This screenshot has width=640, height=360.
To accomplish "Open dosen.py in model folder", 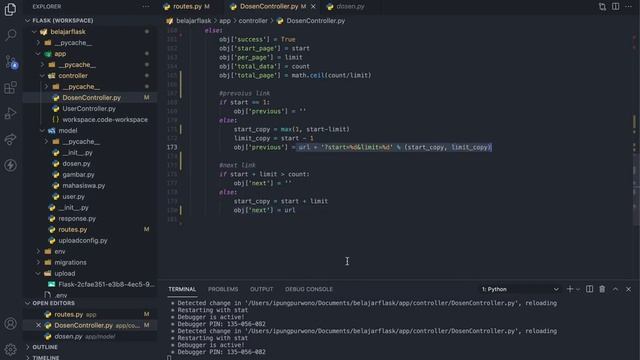I will [x=76, y=163].
